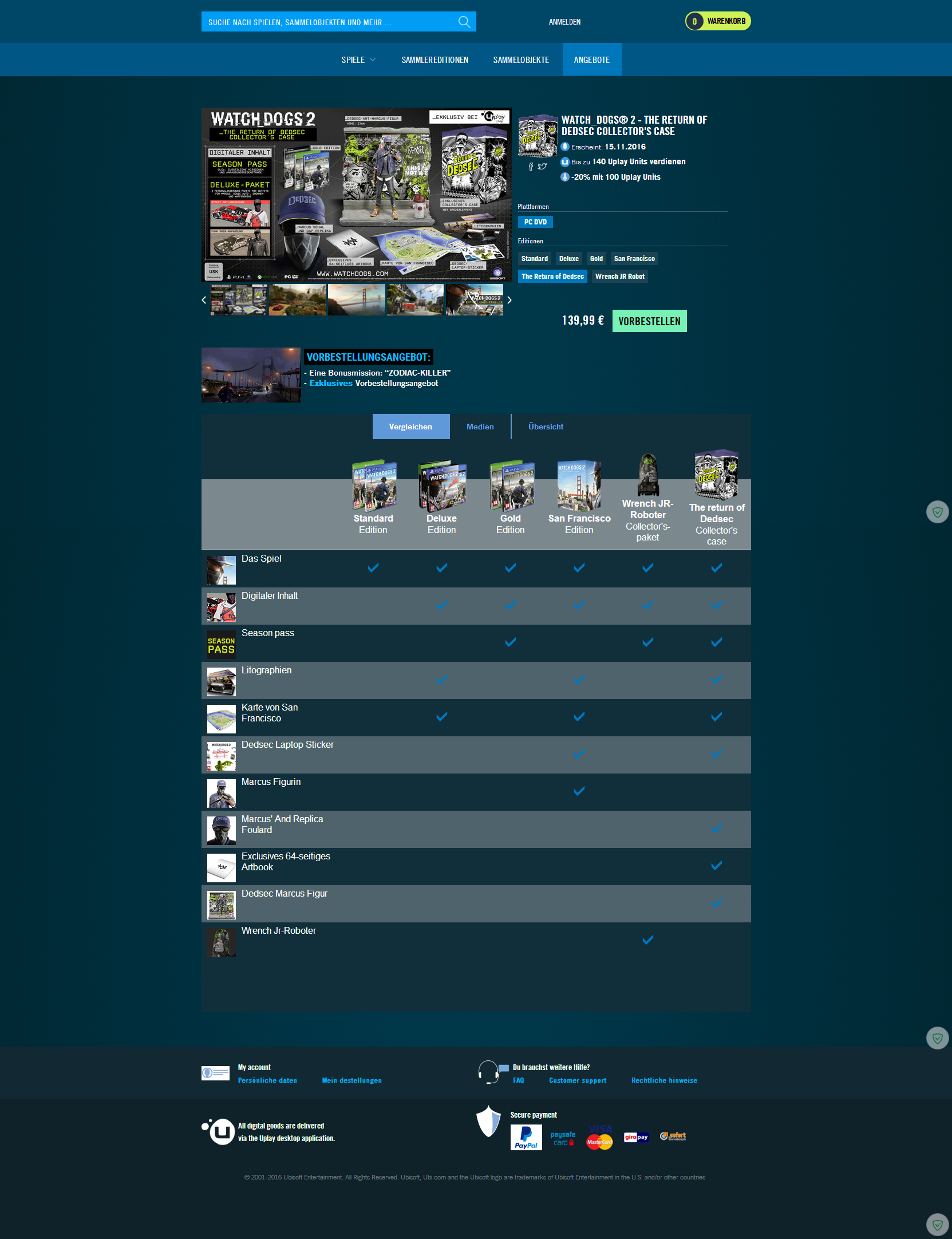Open Persönliche daten link
This screenshot has height=1239, width=952.
pyautogui.click(x=267, y=1080)
